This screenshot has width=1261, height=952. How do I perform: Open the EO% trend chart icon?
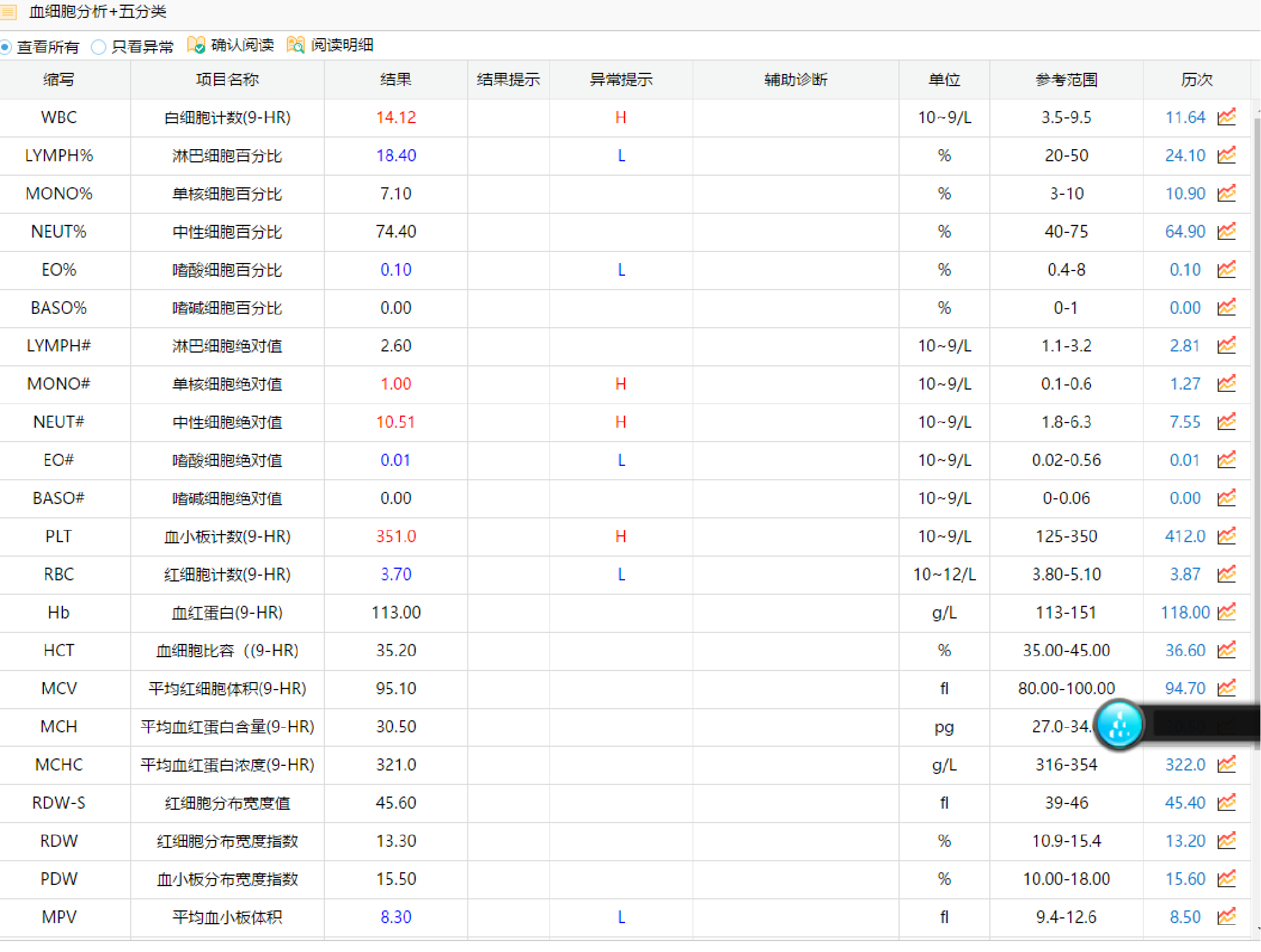pyautogui.click(x=1227, y=270)
